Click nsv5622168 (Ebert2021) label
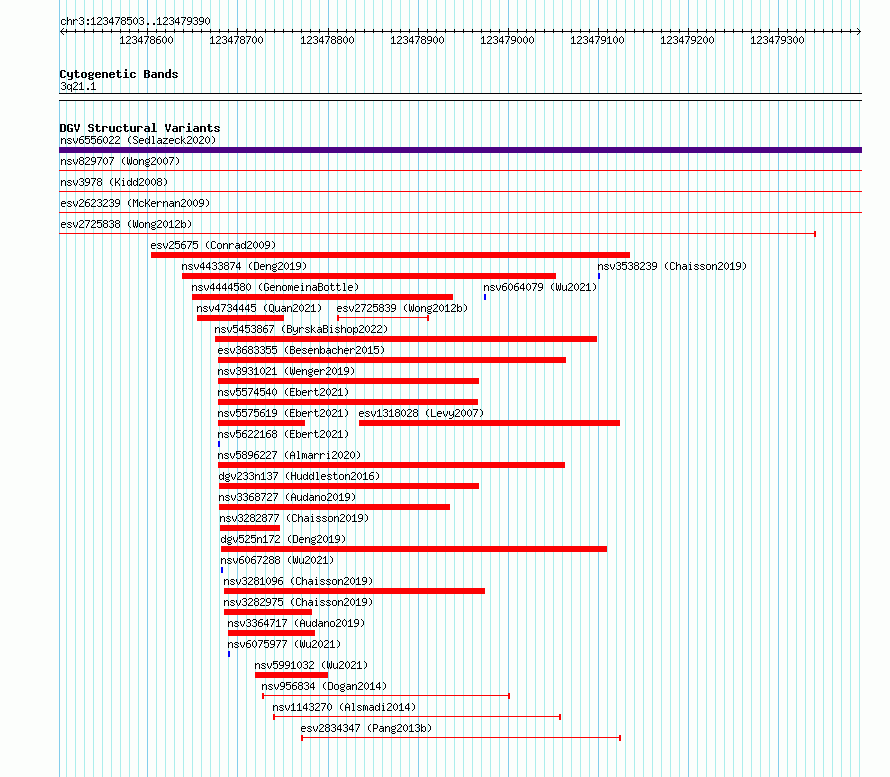Image resolution: width=890 pixels, height=777 pixels. 283,434
